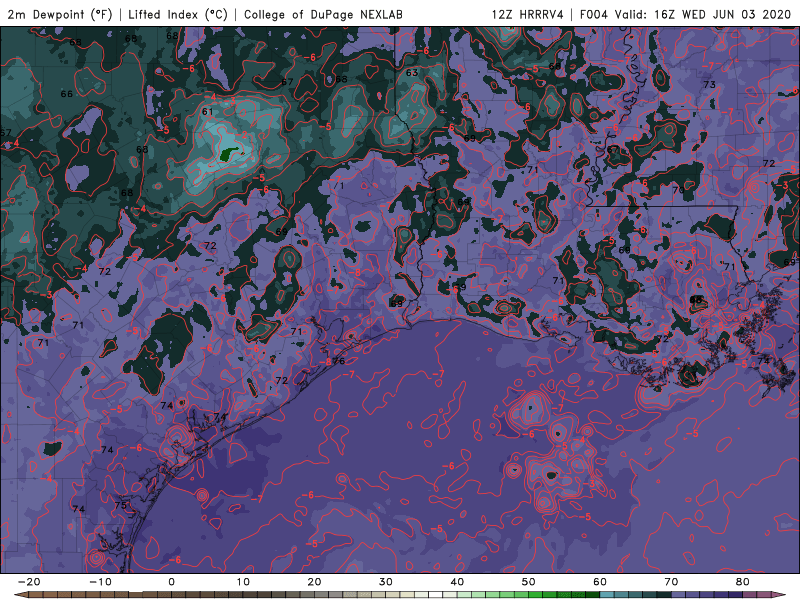Click the "F004 Valid: 16Z WED JUN 03 2020" text

click(x=685, y=14)
